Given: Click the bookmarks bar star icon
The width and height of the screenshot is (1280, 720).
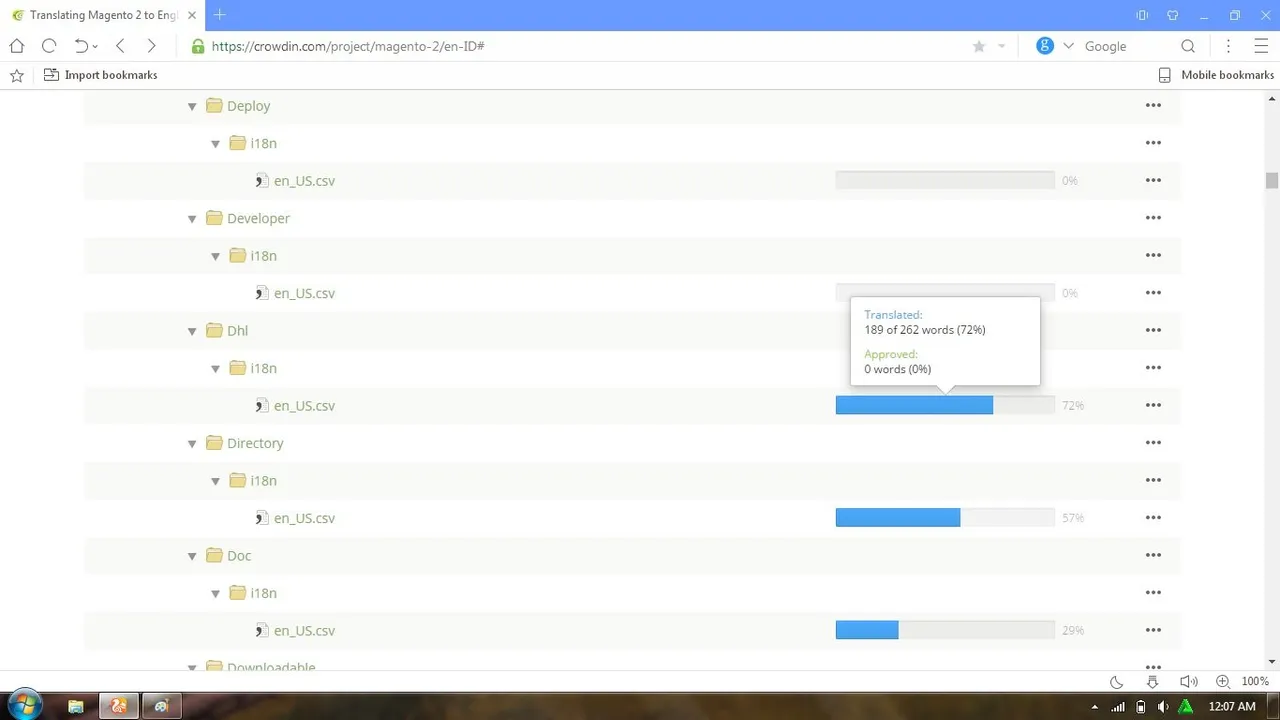Looking at the screenshot, I should [x=17, y=75].
